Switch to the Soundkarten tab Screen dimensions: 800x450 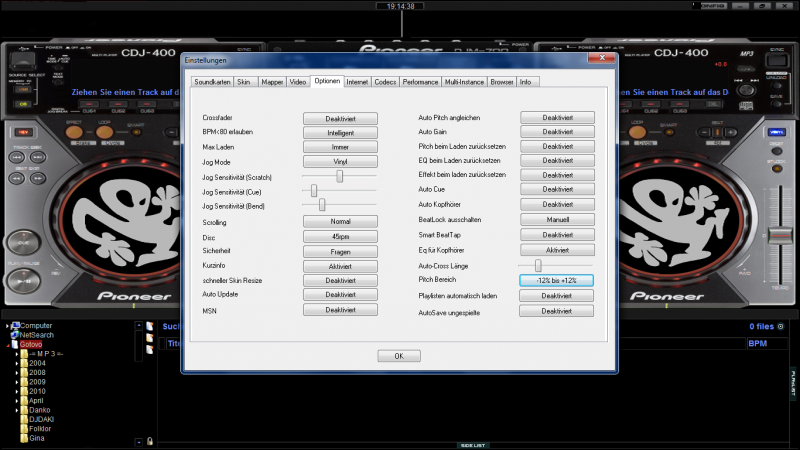click(x=211, y=81)
